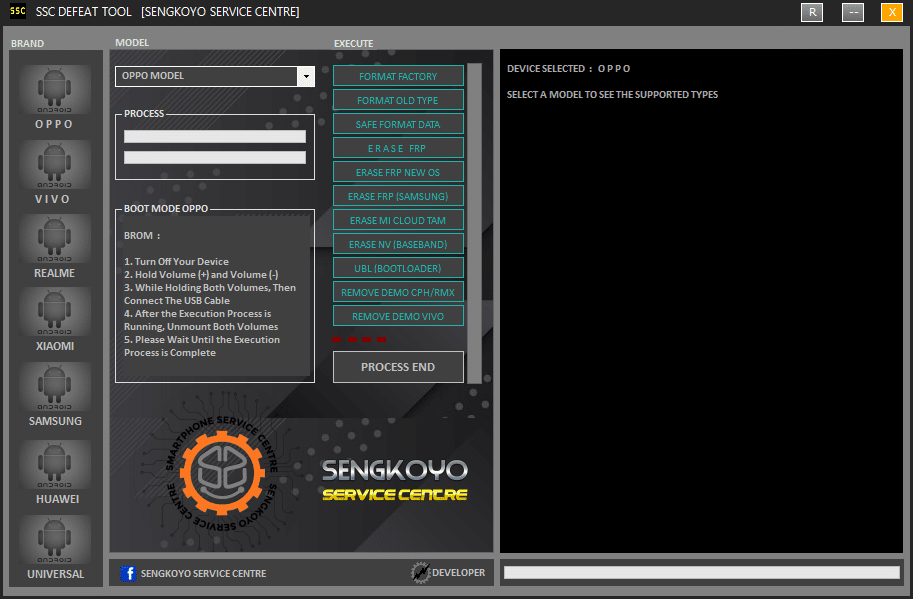Run ERASE MI CLOUD TAM
This screenshot has width=913, height=599.
pos(397,220)
